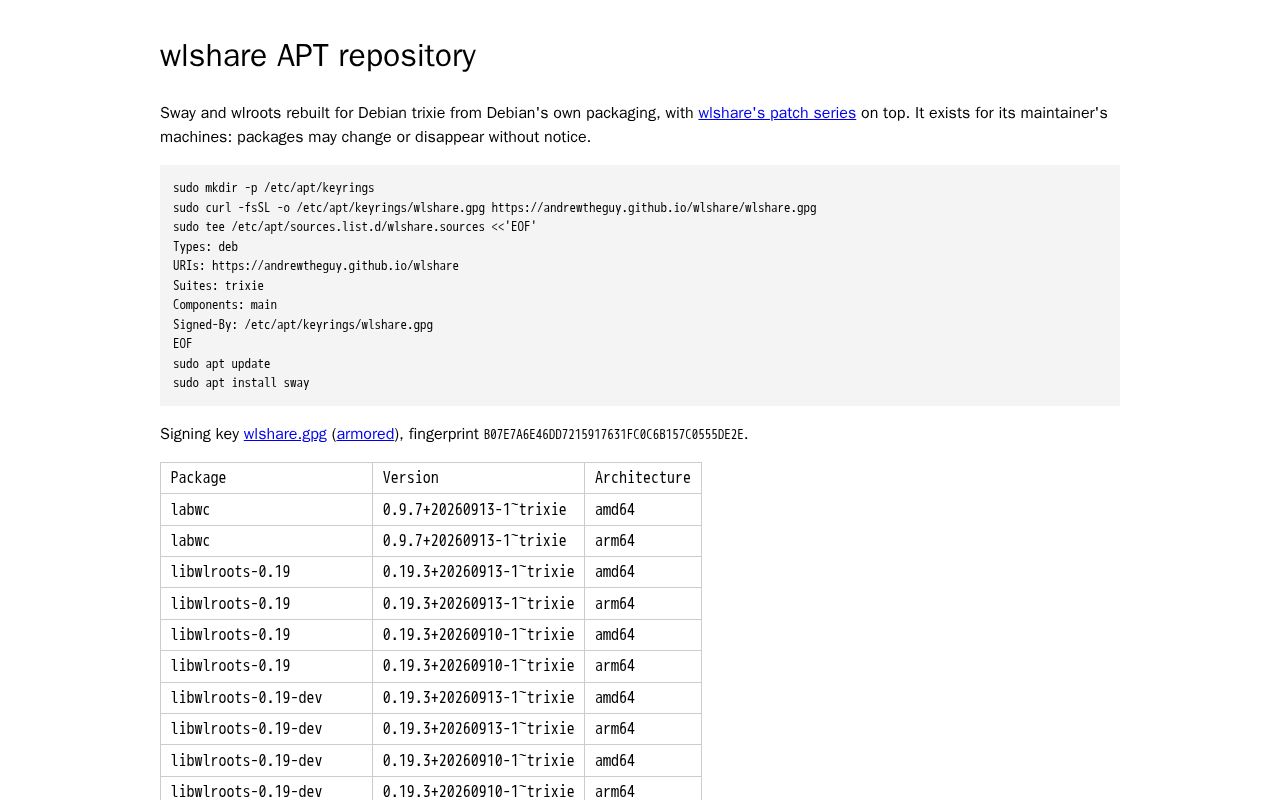Viewport: 1280px width, 800px height.
Task: Click the Package column header
Action: [266, 478]
